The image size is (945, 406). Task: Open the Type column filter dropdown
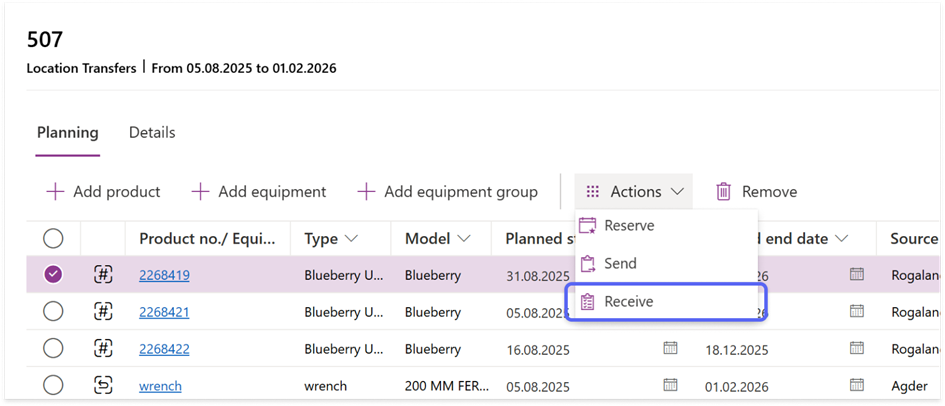pyautogui.click(x=351, y=239)
